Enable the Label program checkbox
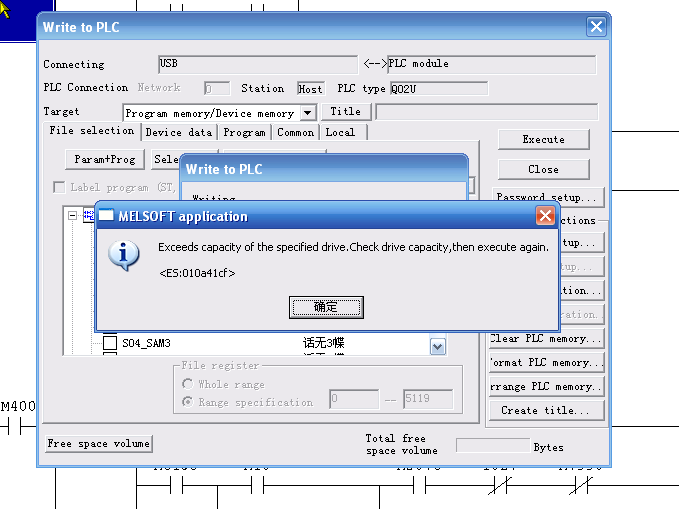Screen dimensions: 679x509 (x=59, y=188)
